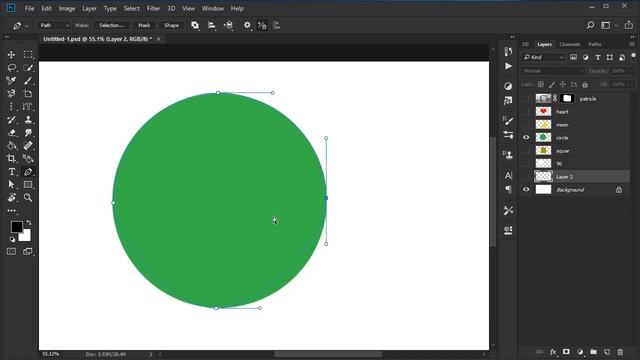Open the Layers panel flyout menu

(632, 44)
